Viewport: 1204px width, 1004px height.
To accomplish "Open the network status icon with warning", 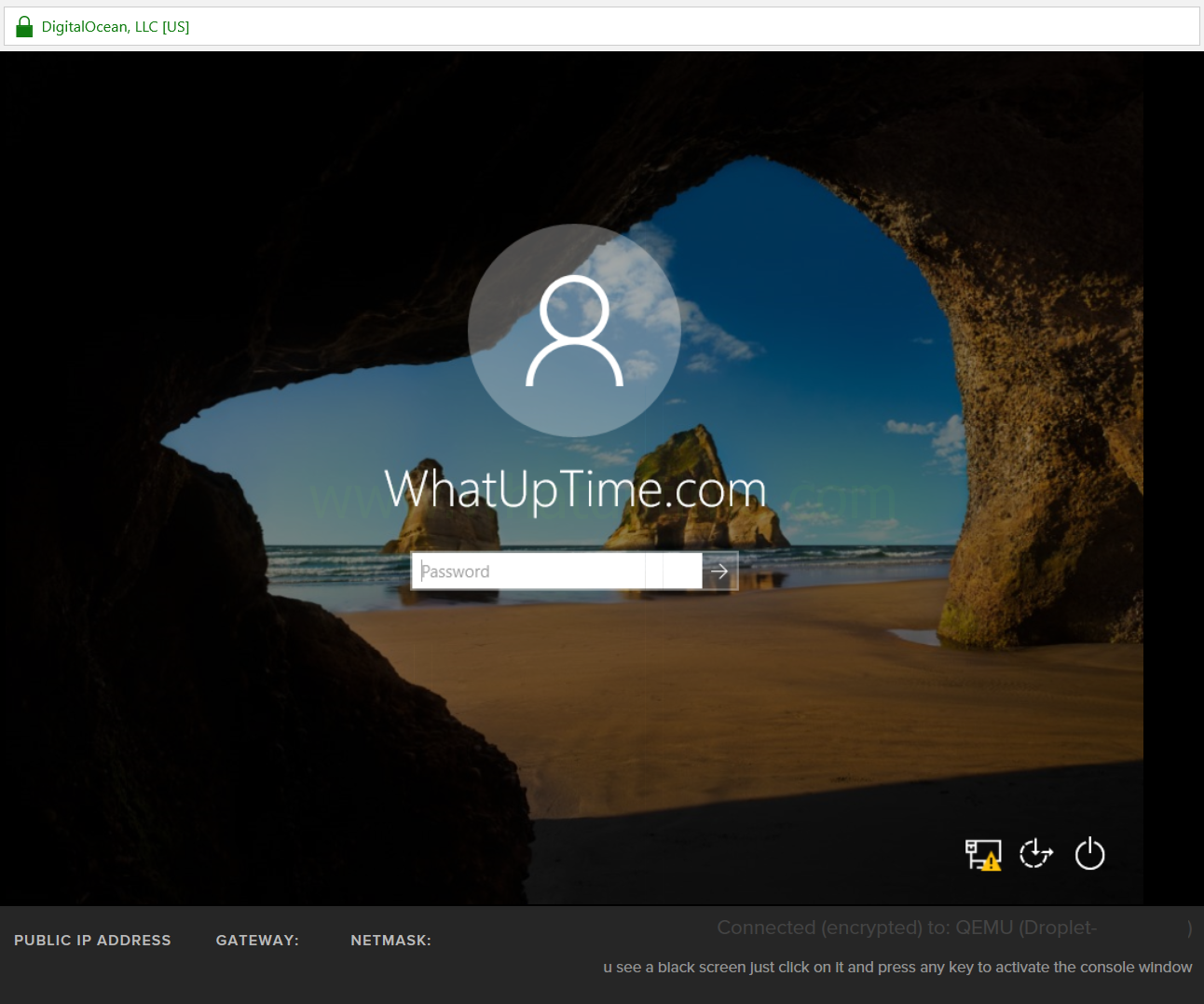I will (x=983, y=854).
